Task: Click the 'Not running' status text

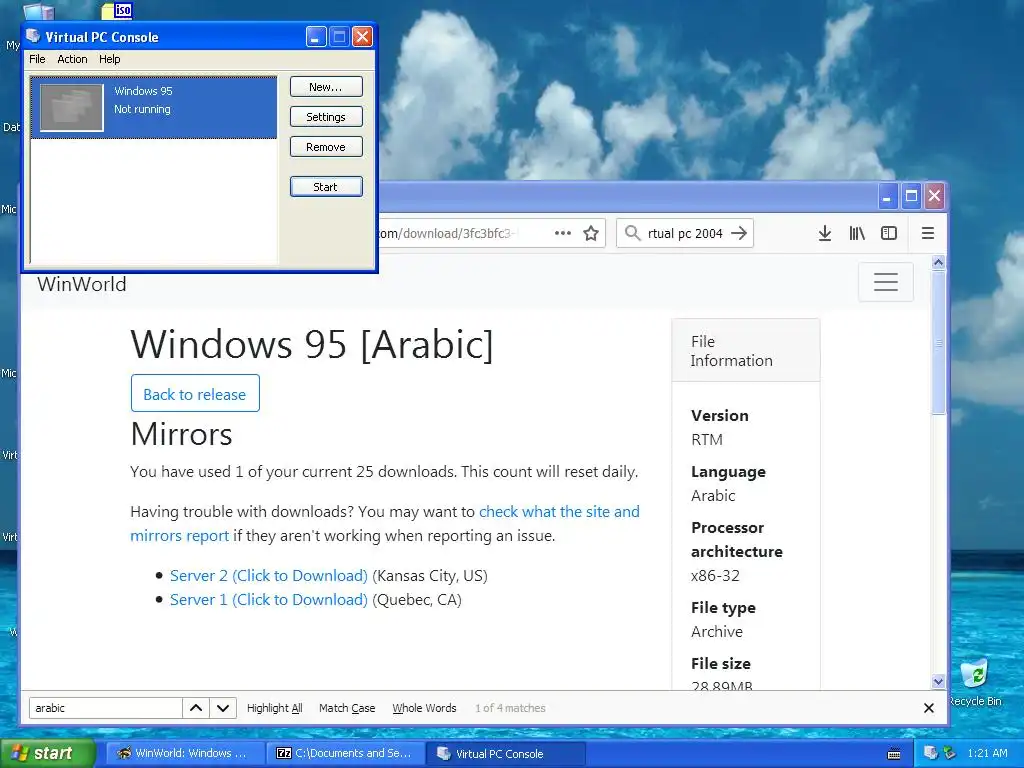Action: point(142,109)
